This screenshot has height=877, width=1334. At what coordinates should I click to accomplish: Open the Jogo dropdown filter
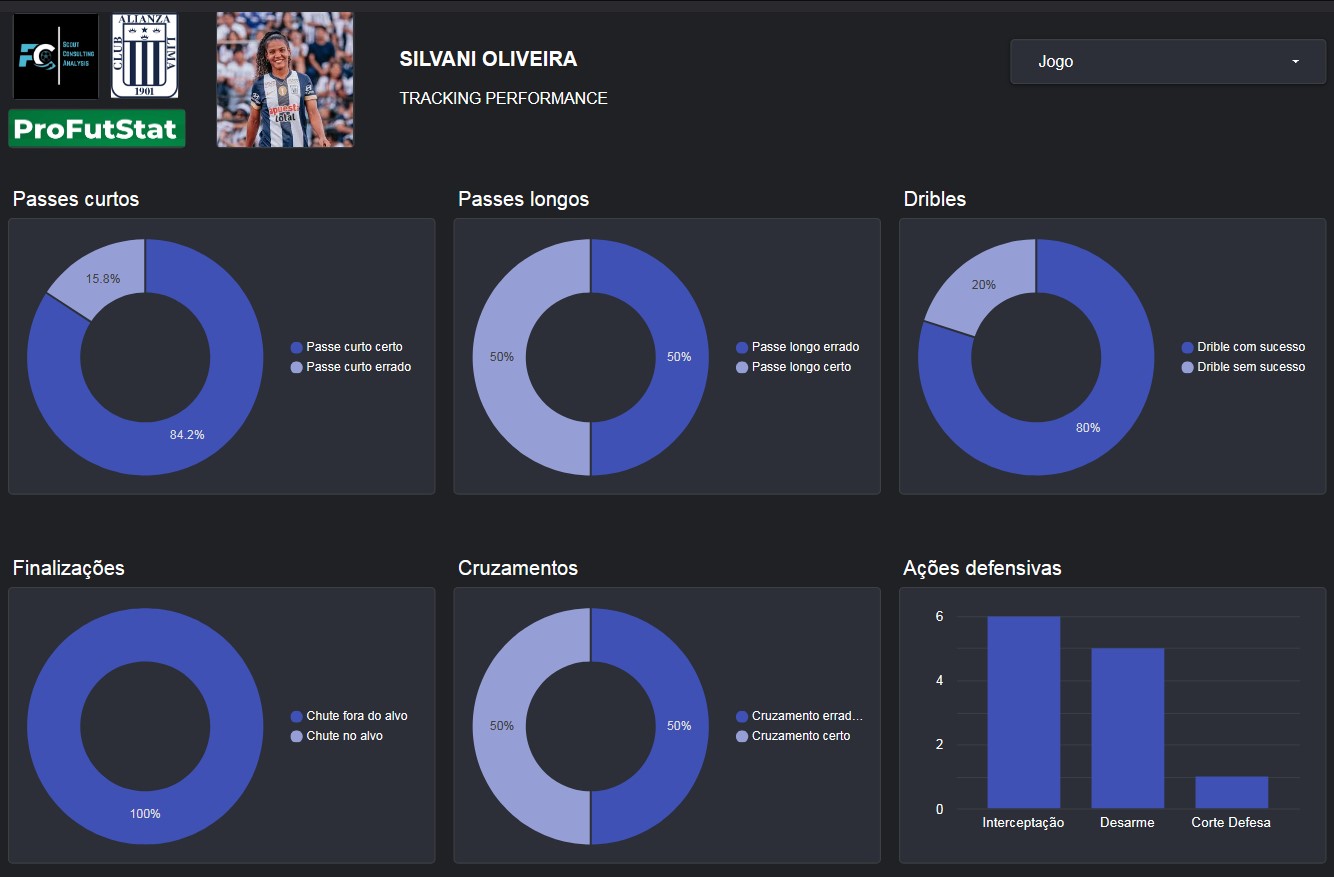pyautogui.click(x=1167, y=61)
